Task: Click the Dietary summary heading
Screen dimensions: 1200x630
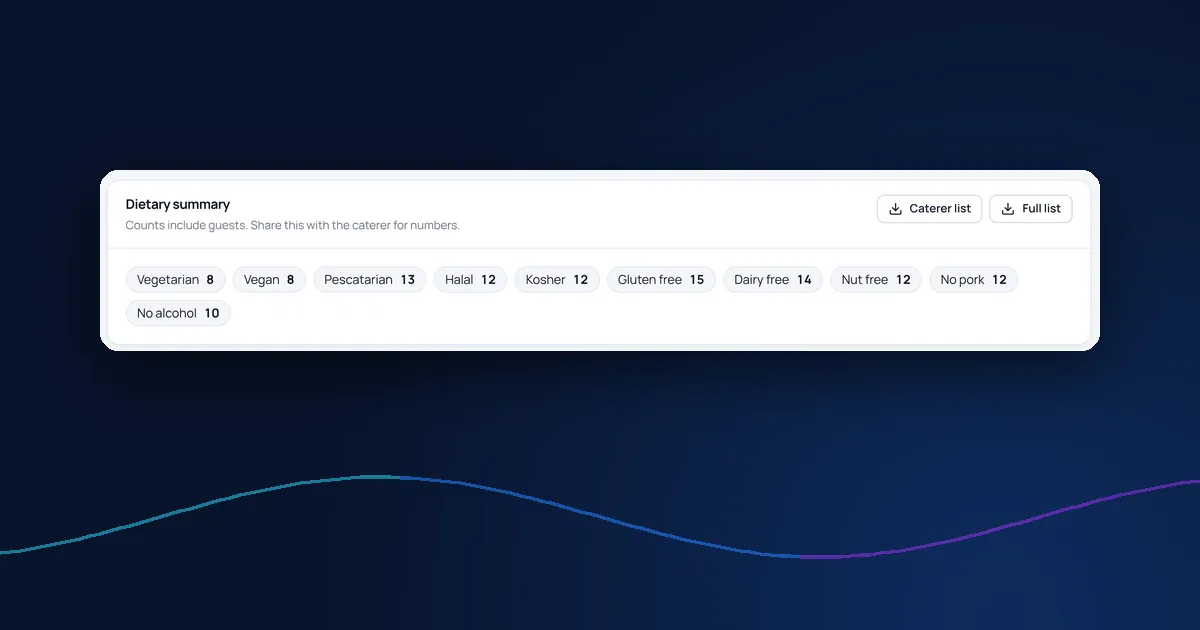Action: coord(178,205)
